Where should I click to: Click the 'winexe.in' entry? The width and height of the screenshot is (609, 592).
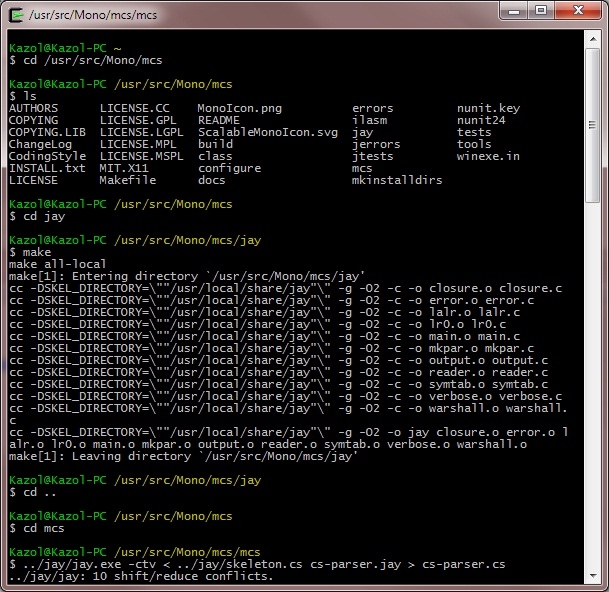tap(488, 156)
